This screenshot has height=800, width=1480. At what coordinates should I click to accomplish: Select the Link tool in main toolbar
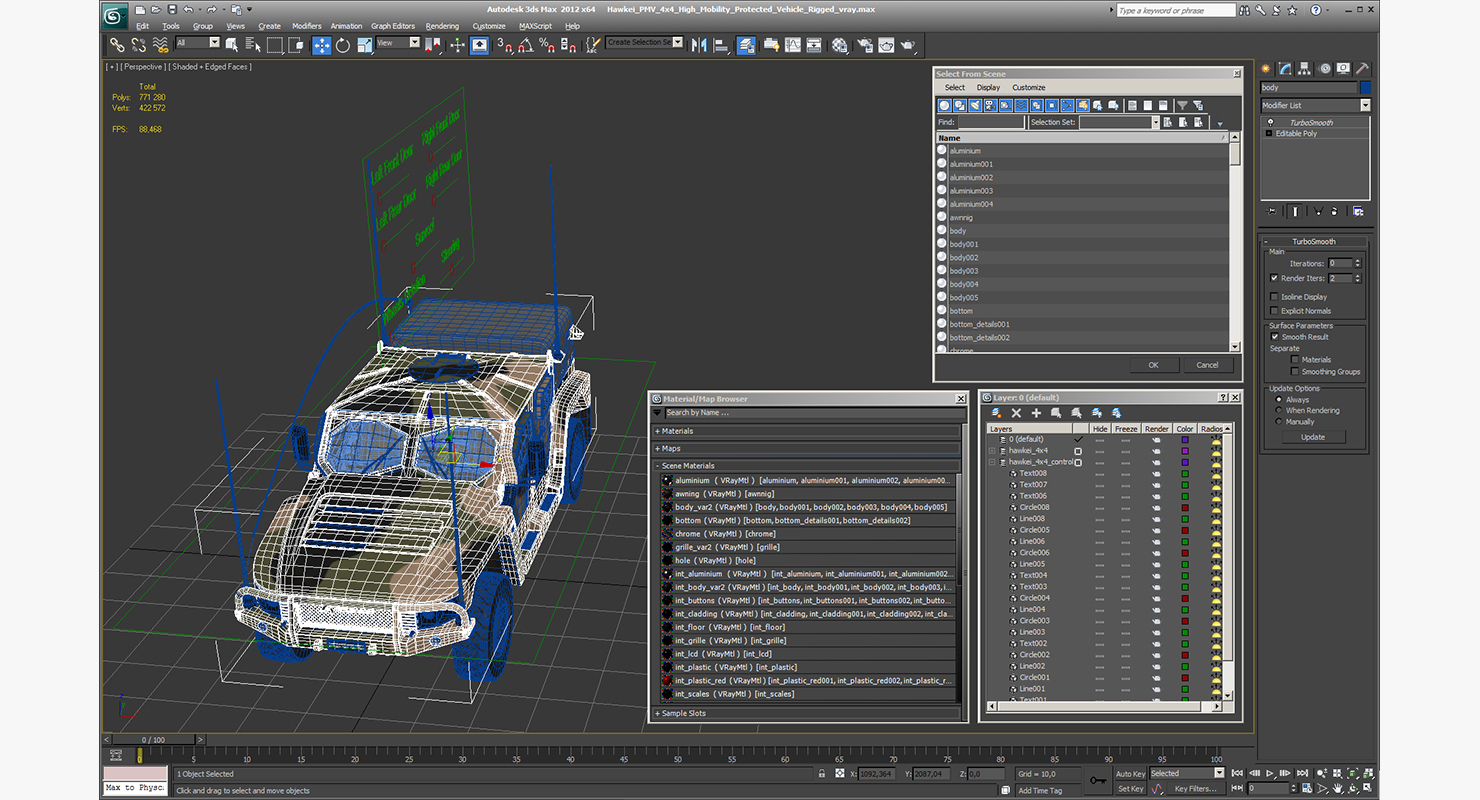click(x=118, y=45)
